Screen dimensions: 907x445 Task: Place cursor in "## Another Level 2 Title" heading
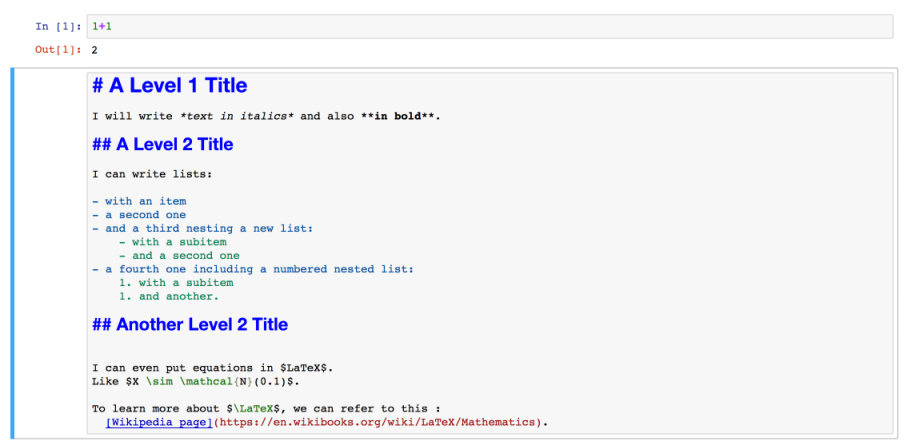[x=190, y=325]
